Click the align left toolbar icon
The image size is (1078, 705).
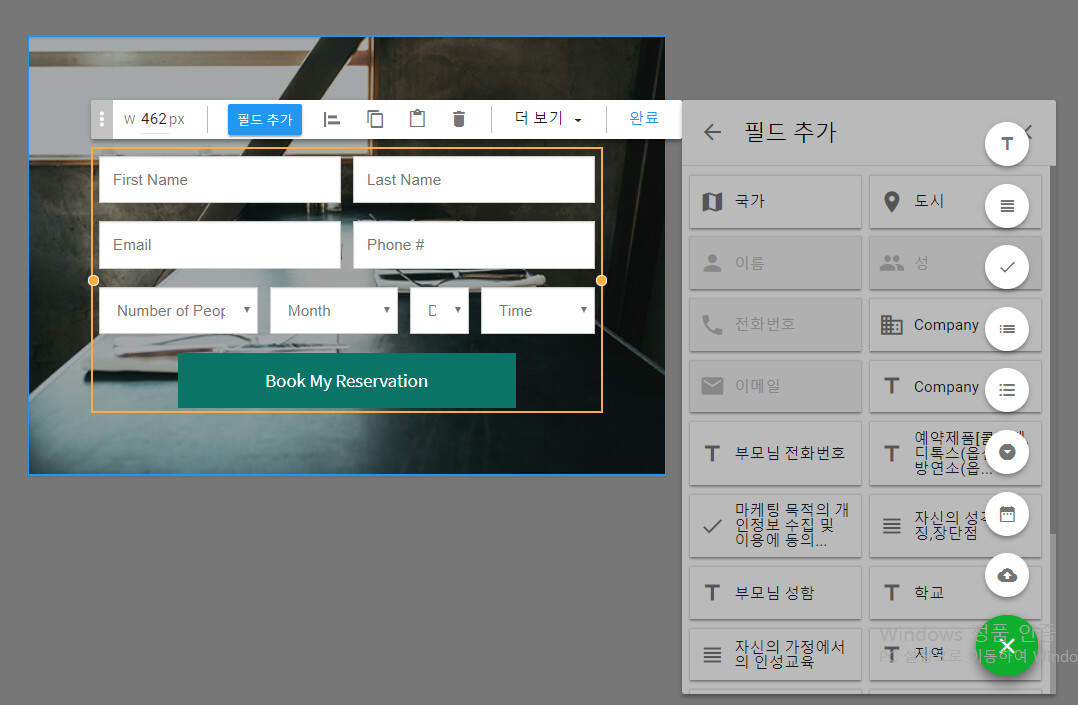click(331, 120)
